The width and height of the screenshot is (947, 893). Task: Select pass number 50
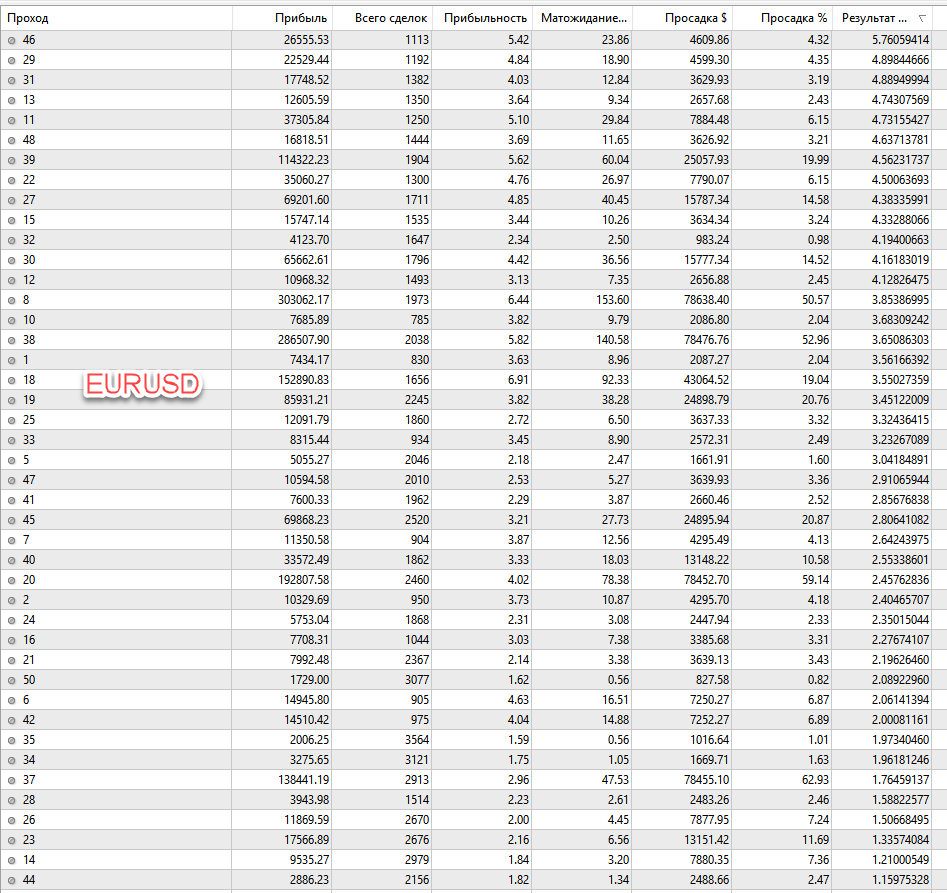tap(28, 680)
